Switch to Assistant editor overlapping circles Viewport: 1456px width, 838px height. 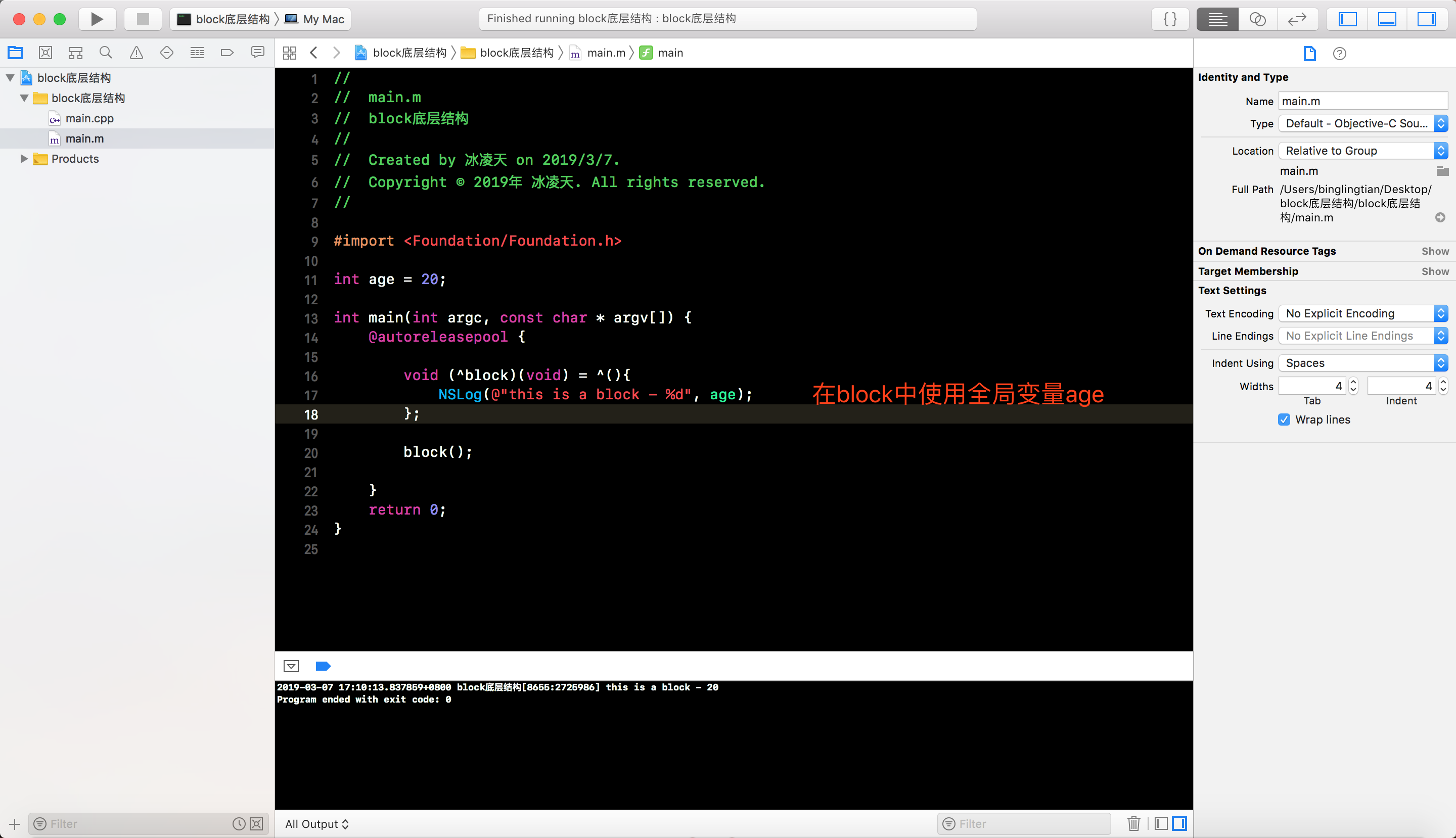1257,19
